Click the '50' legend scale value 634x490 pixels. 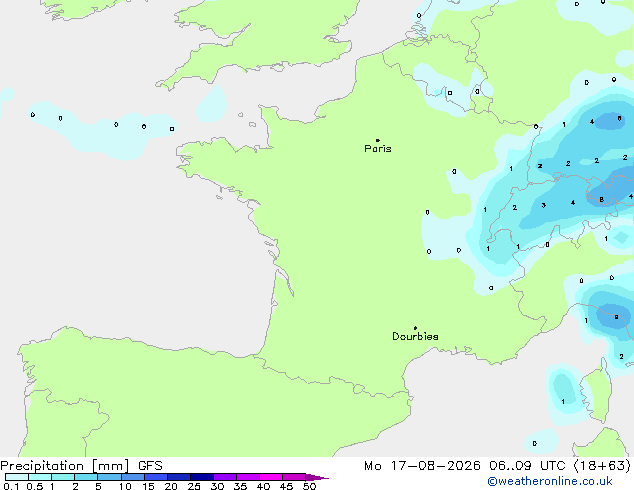point(309,486)
